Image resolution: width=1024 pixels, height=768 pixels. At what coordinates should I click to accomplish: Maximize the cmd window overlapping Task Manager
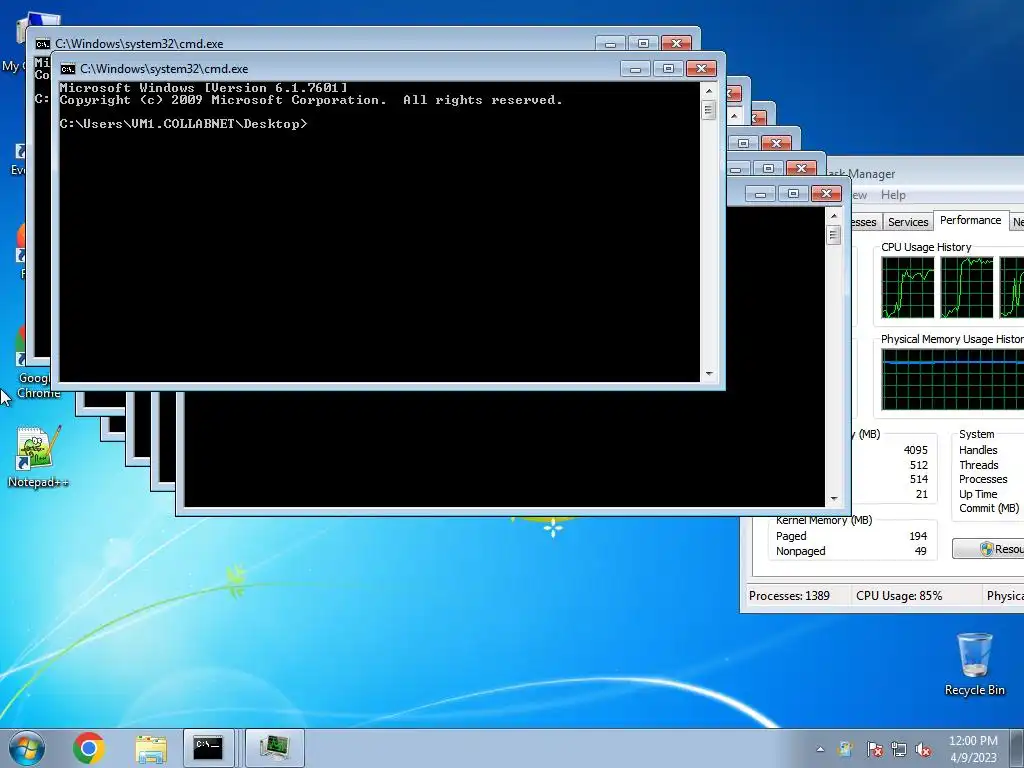click(x=793, y=193)
